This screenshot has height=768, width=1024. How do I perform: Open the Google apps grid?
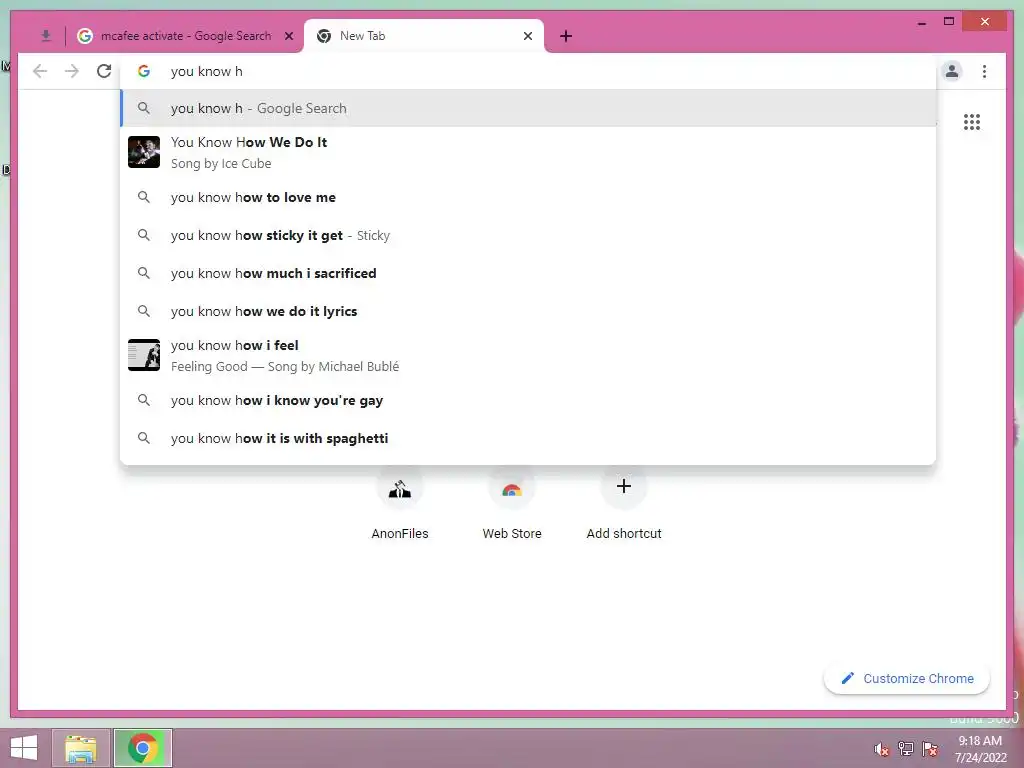click(972, 122)
